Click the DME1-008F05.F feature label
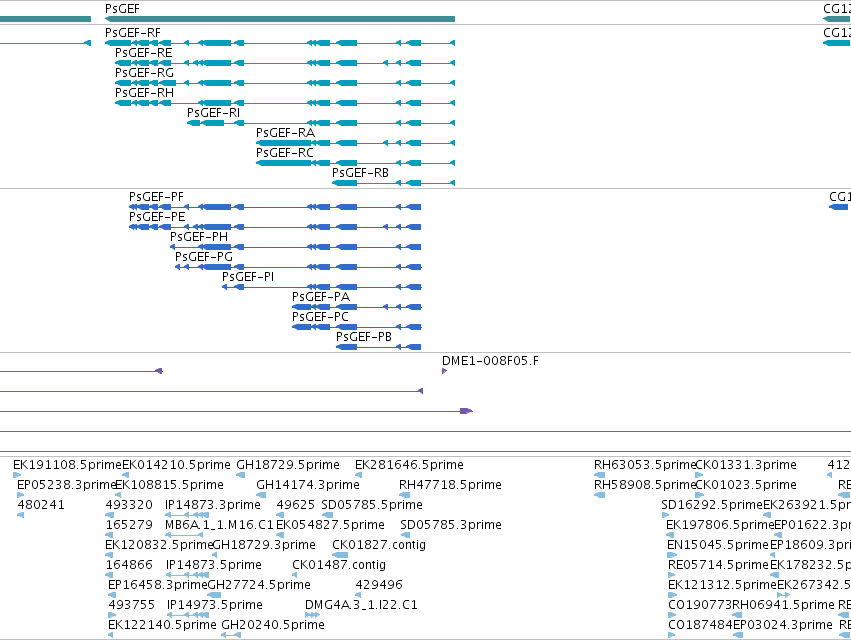The width and height of the screenshot is (851, 640). tap(491, 361)
